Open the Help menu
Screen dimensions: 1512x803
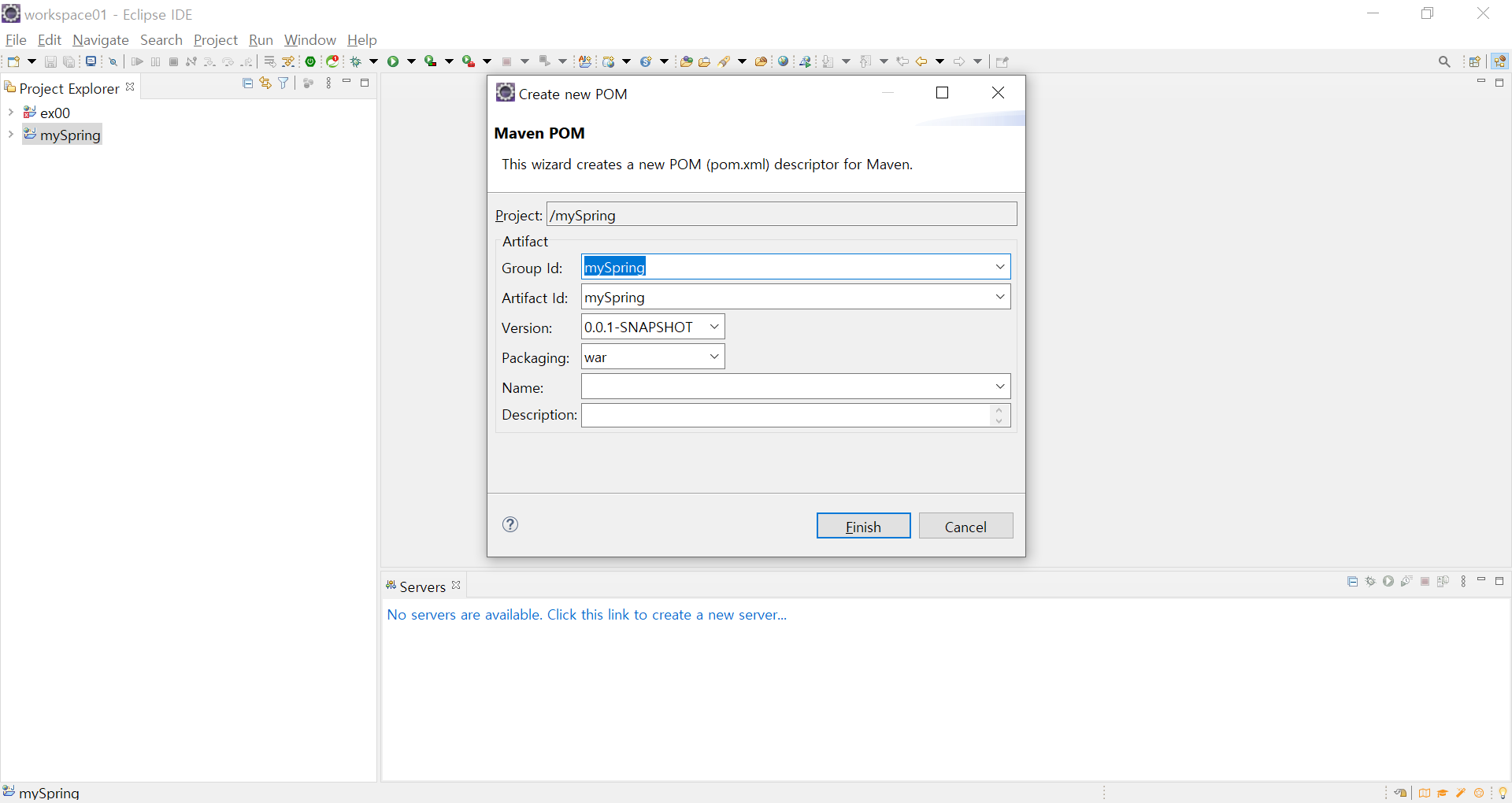[x=362, y=39]
